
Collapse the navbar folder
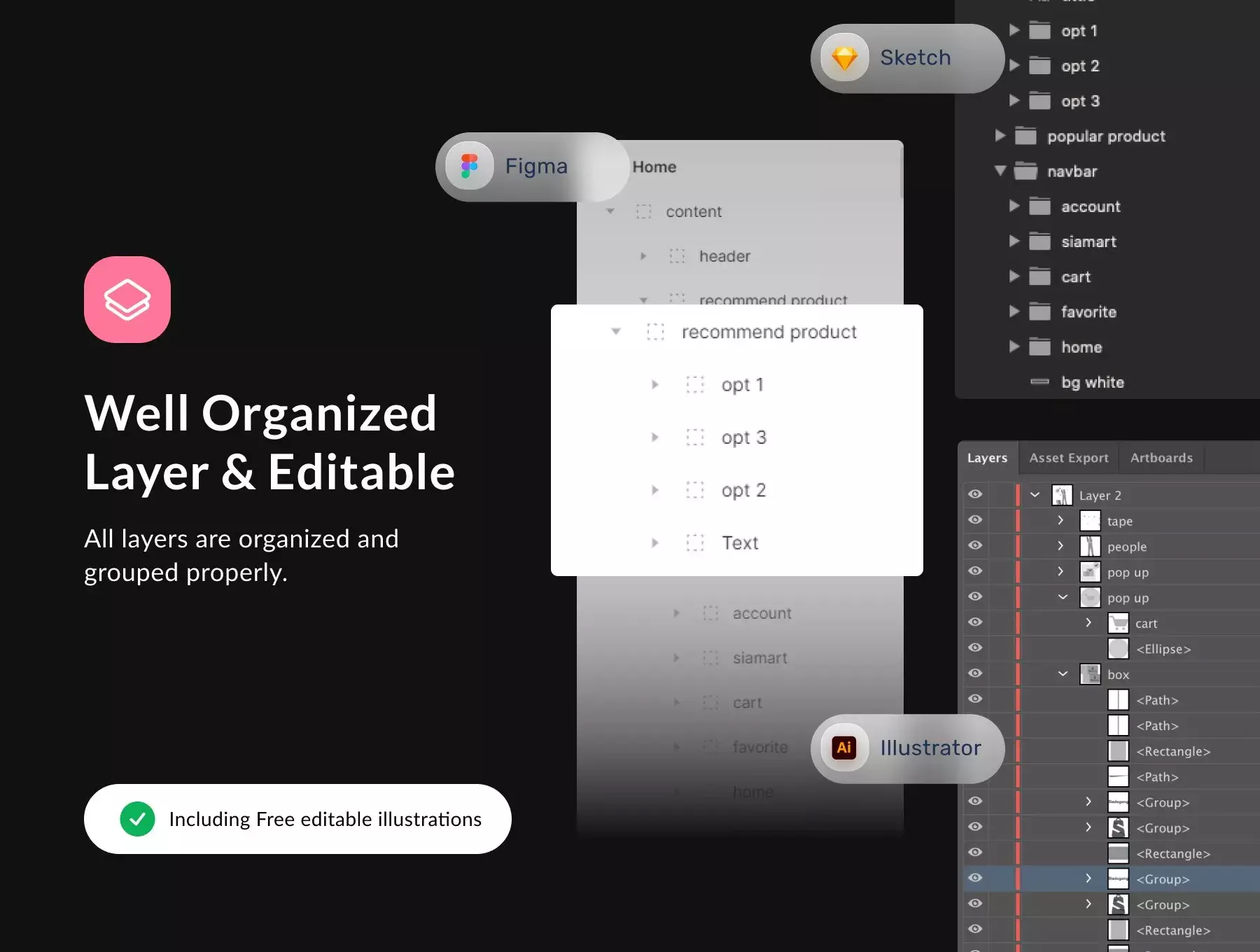1000,171
